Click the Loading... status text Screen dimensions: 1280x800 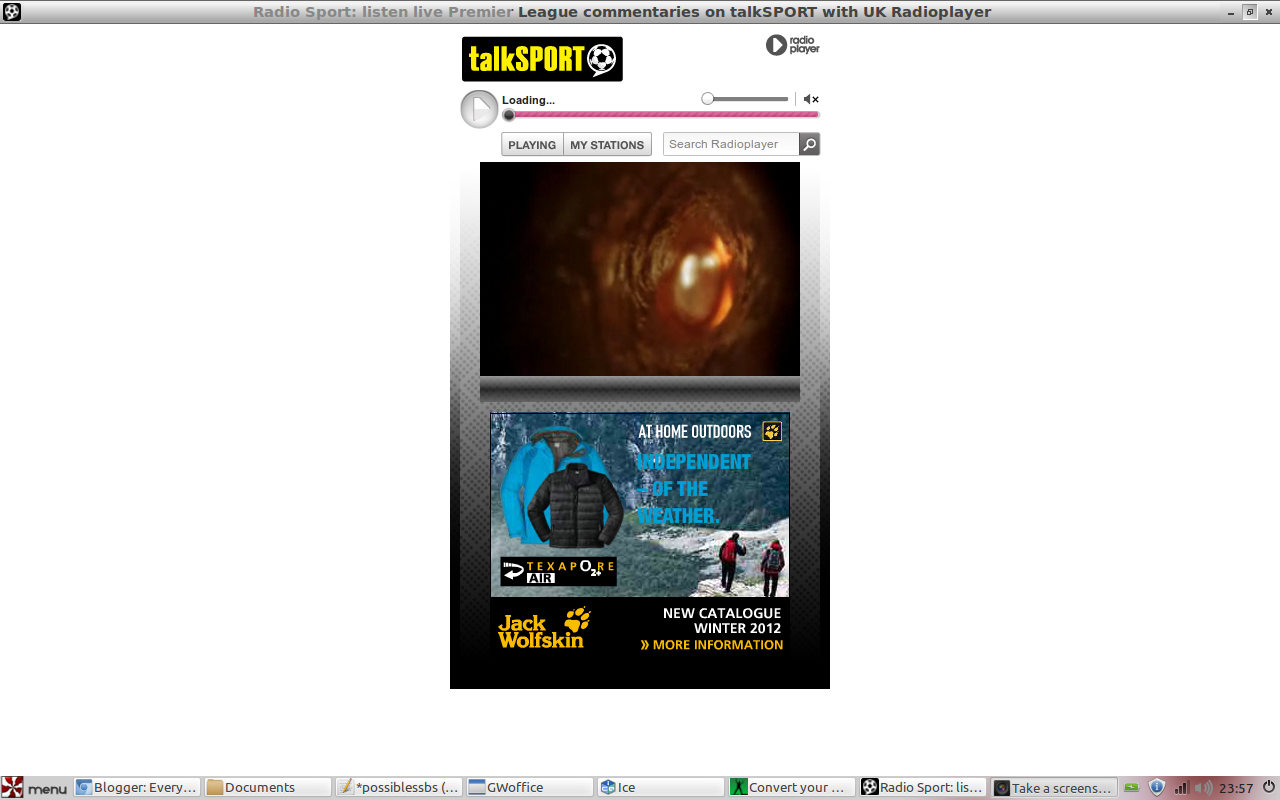coord(528,100)
